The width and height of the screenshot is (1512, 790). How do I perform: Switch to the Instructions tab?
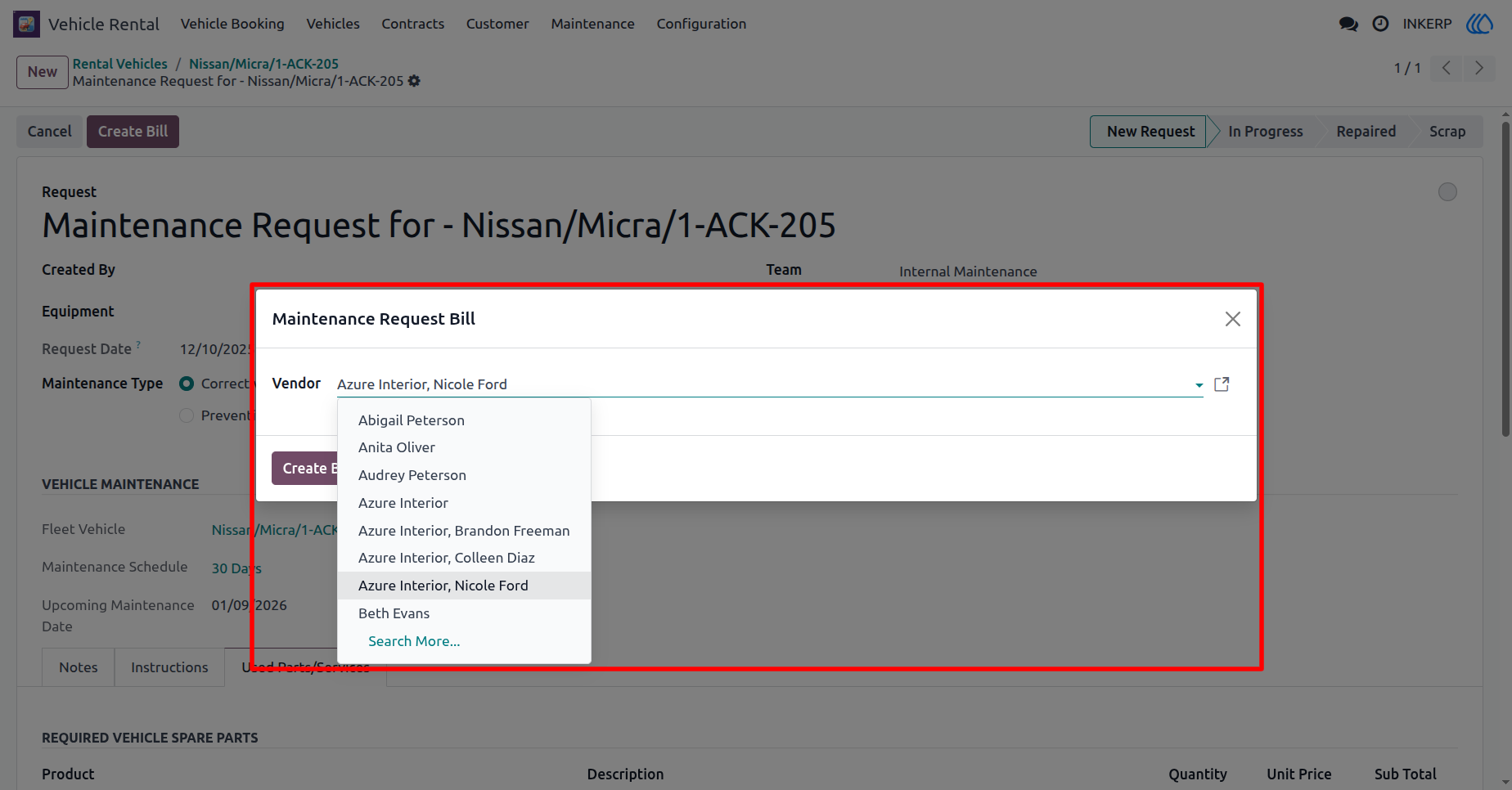pyautogui.click(x=169, y=667)
